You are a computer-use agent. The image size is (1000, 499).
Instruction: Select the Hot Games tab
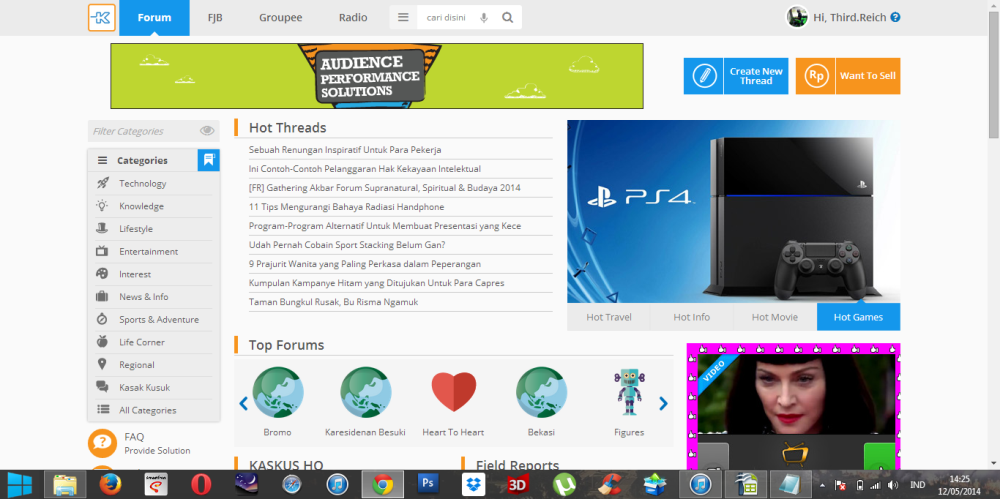click(x=858, y=317)
